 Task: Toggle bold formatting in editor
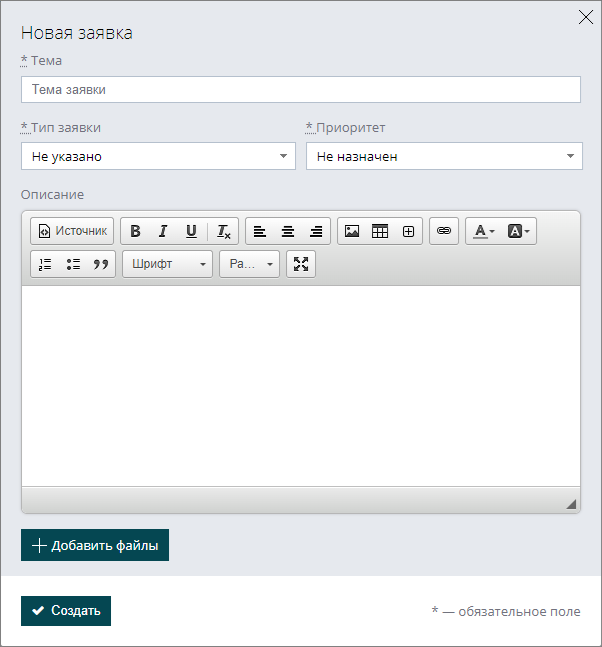pyautogui.click(x=135, y=231)
